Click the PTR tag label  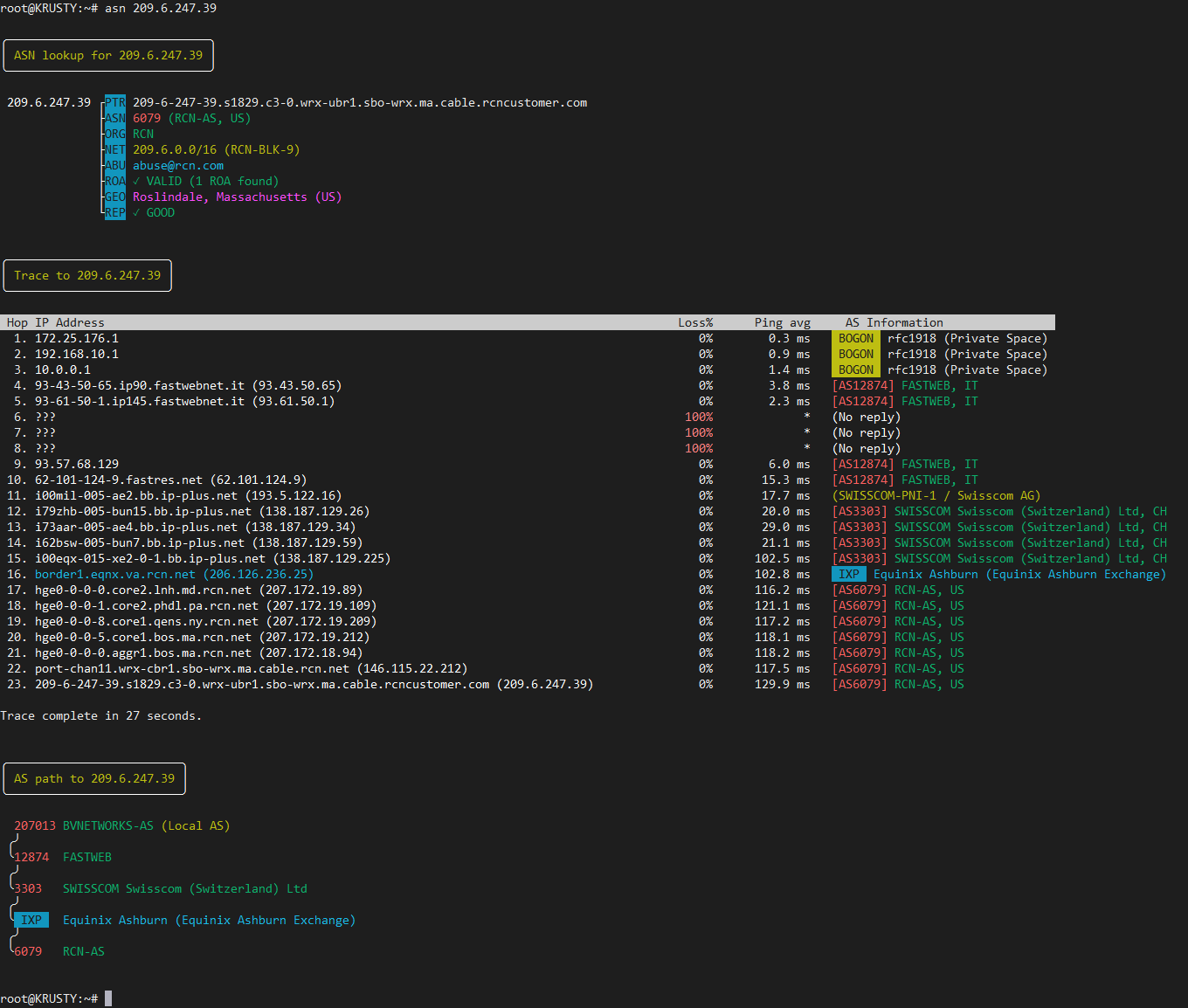pos(115,102)
